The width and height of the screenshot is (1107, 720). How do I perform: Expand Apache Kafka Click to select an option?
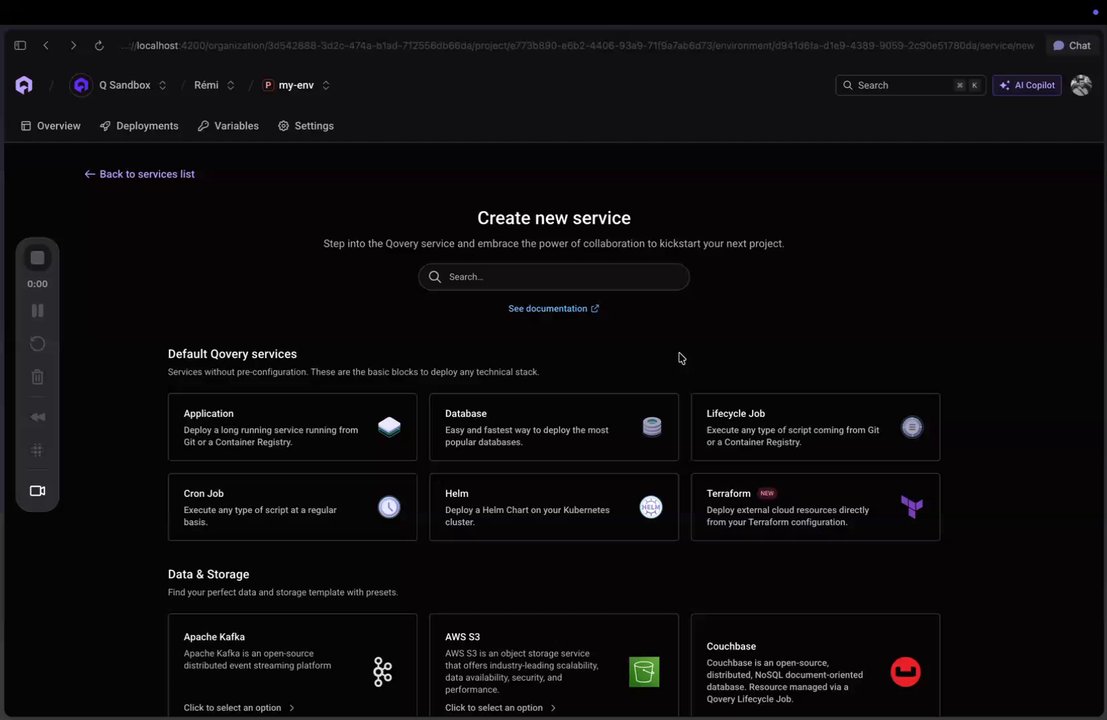(x=239, y=707)
